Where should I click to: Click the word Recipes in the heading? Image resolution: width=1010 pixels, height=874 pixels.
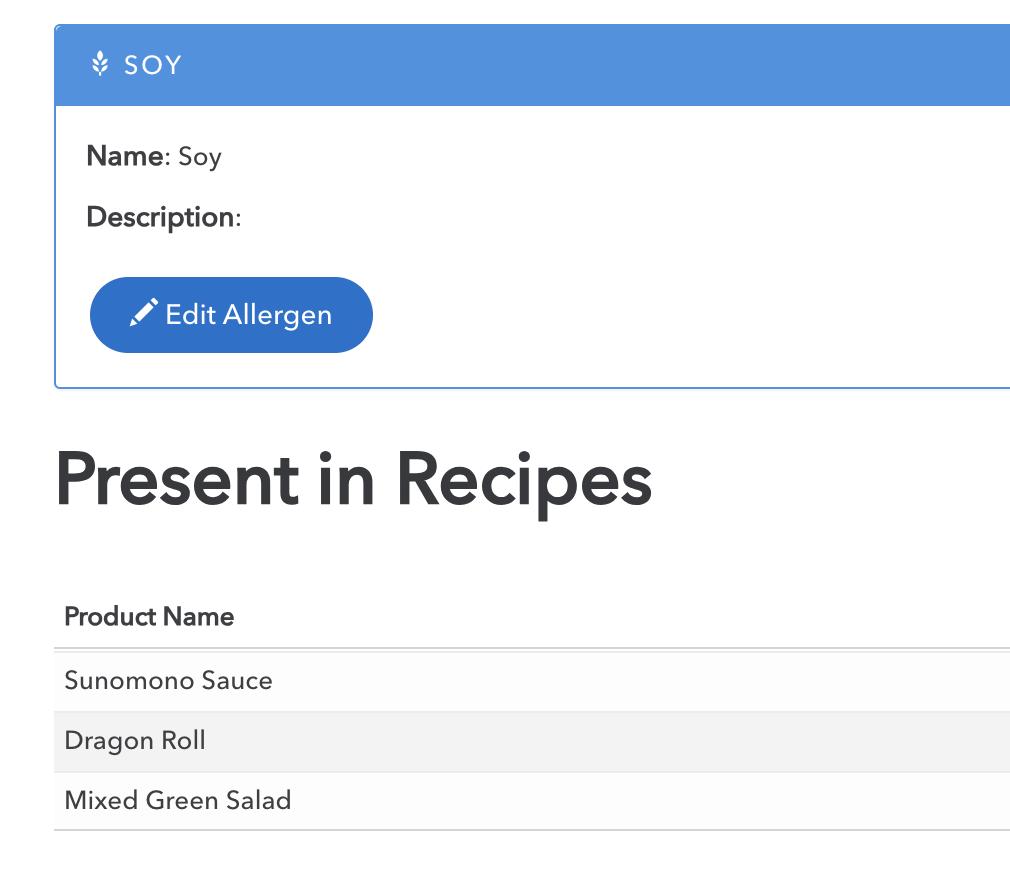click(524, 480)
